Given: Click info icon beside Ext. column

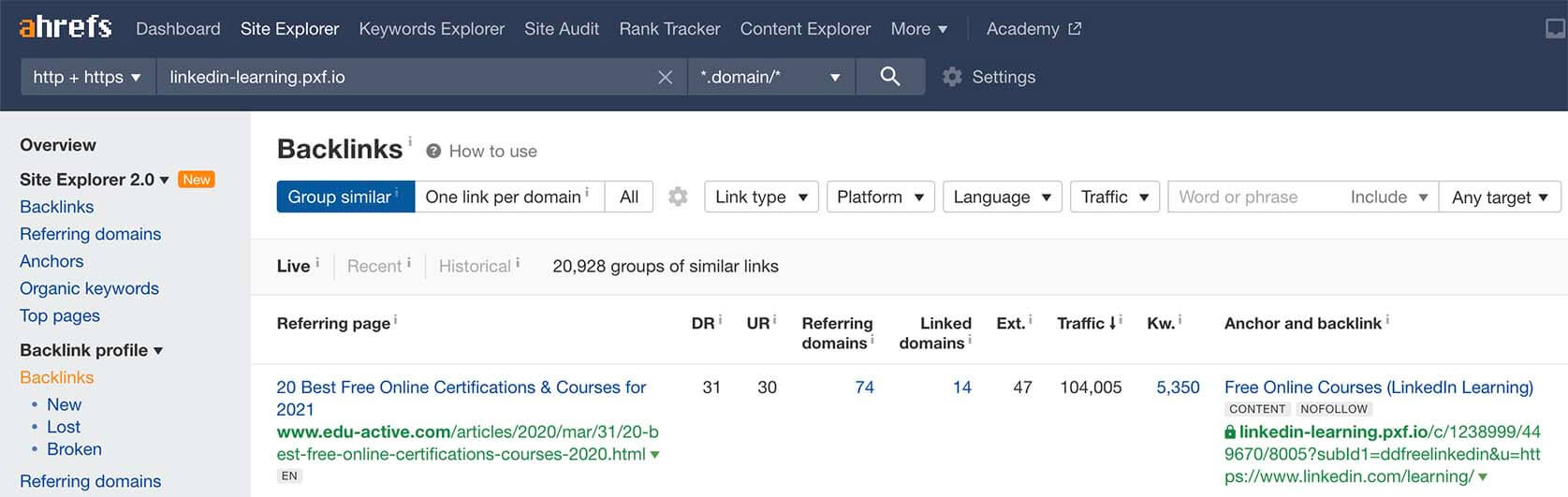Looking at the screenshot, I should (x=1031, y=319).
